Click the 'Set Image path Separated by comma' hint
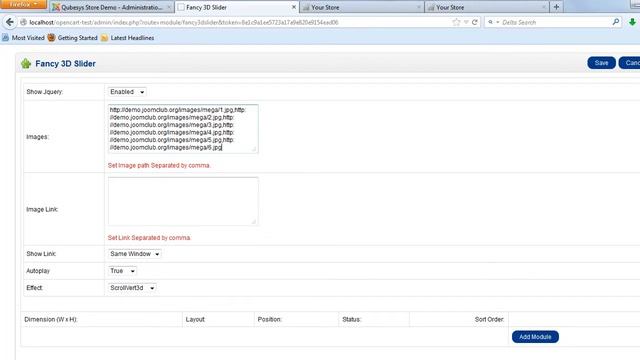 click(159, 165)
